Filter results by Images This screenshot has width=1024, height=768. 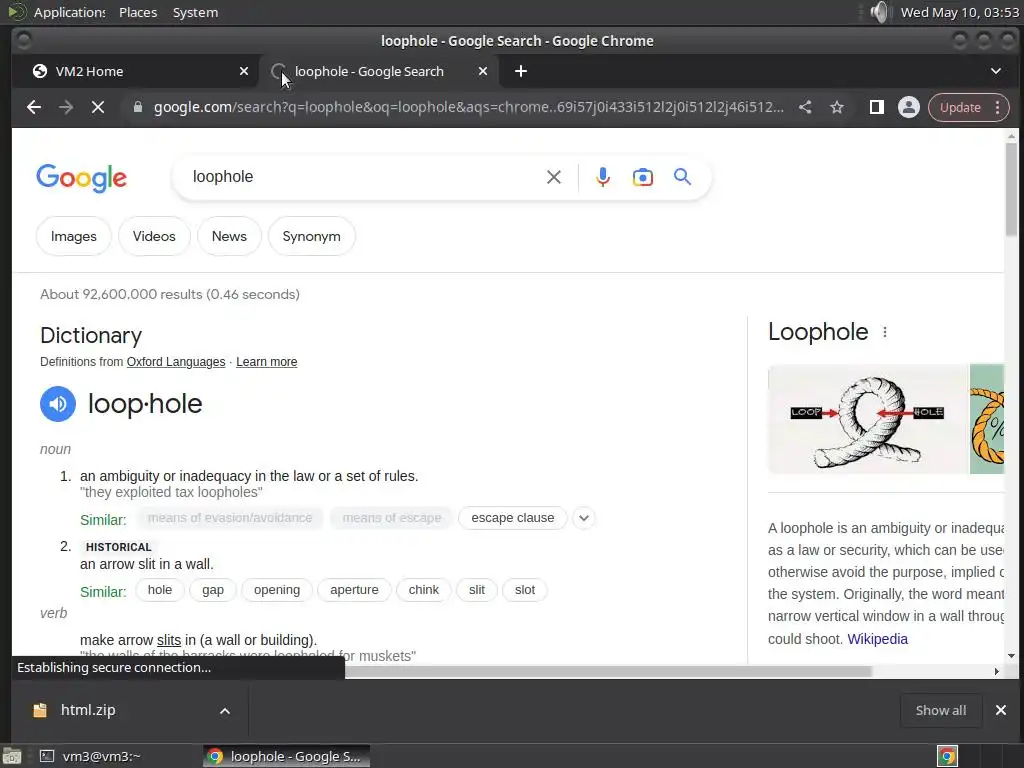click(x=74, y=236)
